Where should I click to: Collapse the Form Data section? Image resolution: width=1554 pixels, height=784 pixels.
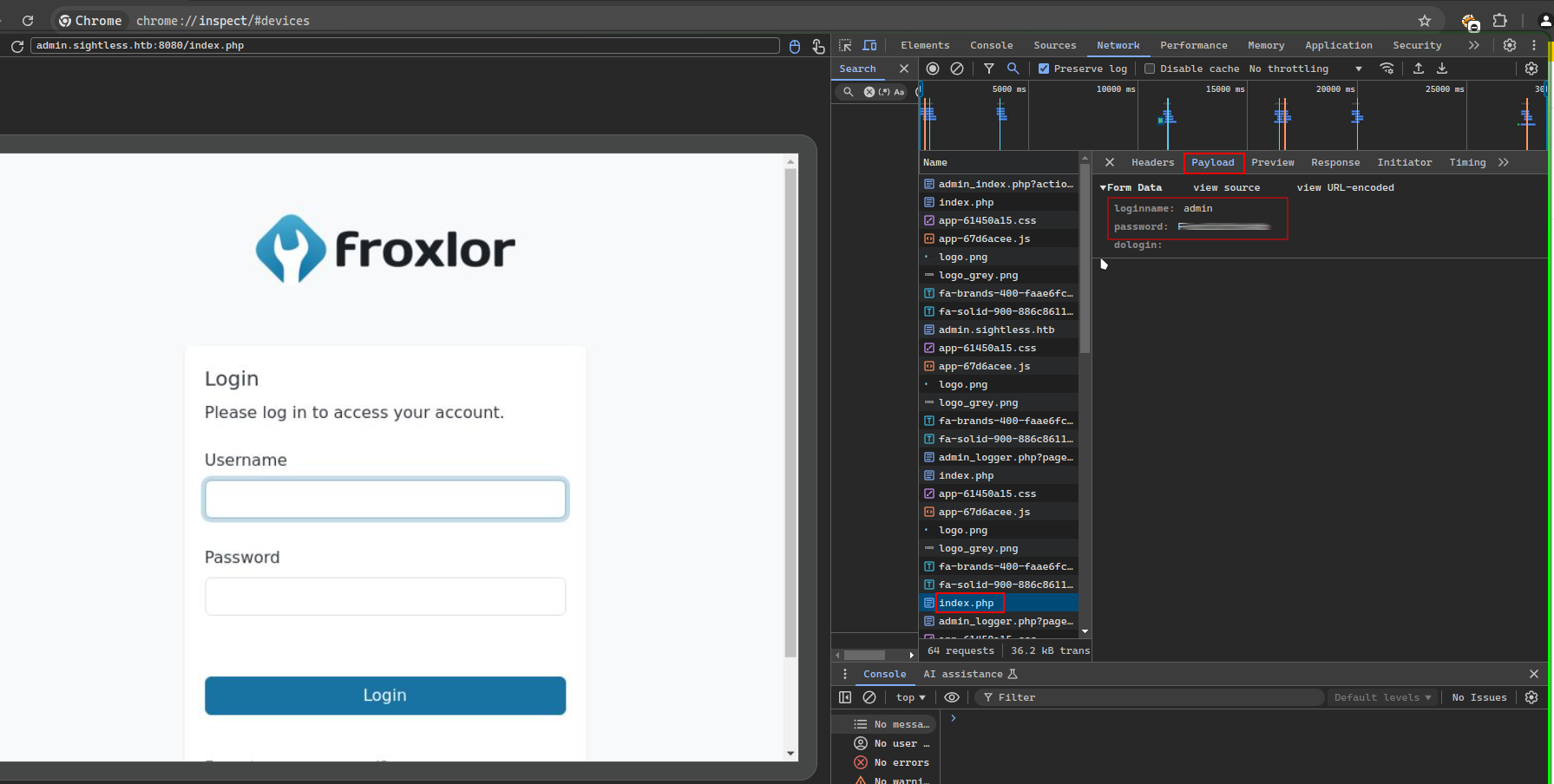[1104, 187]
